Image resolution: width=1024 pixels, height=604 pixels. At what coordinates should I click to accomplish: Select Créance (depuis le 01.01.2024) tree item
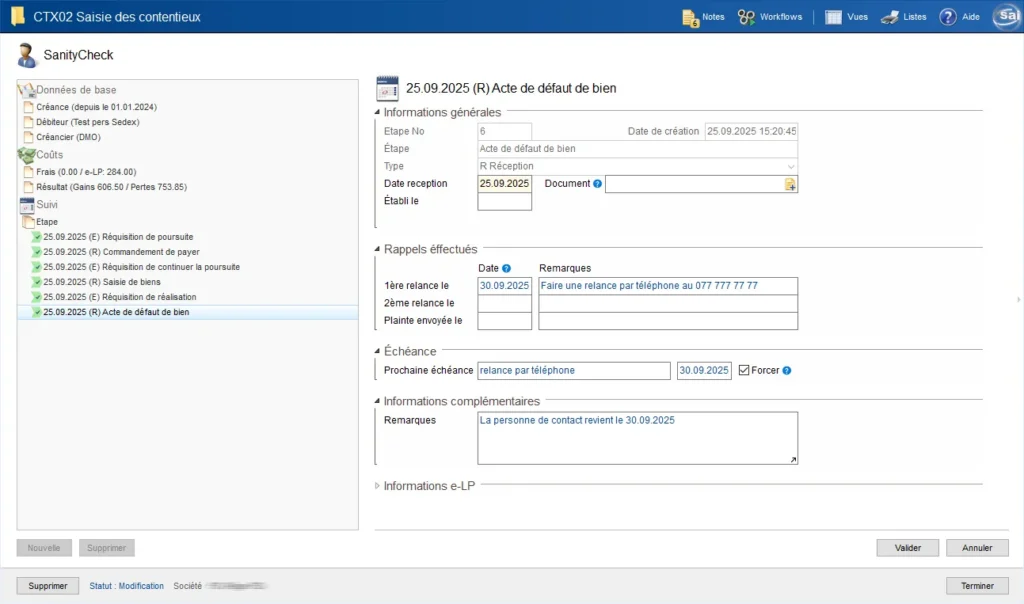(x=97, y=107)
